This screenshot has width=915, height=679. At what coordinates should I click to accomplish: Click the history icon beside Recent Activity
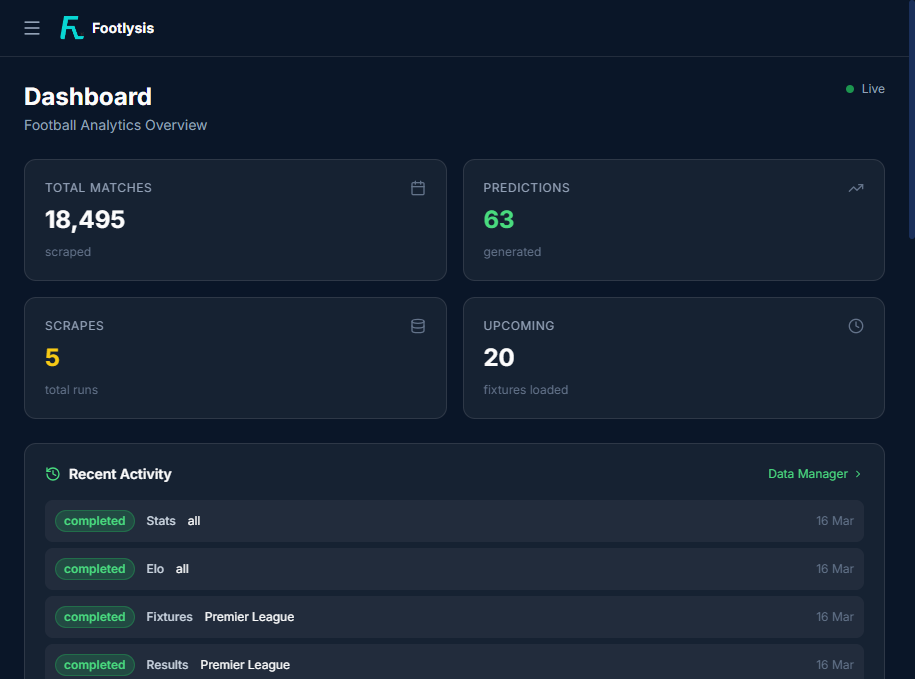click(x=51, y=474)
